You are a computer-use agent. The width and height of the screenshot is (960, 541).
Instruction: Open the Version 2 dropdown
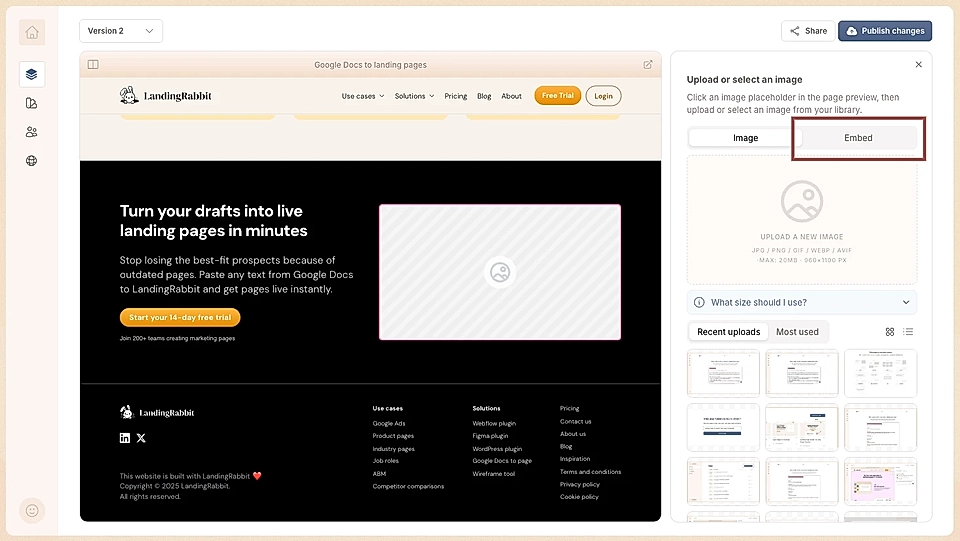click(x=121, y=31)
